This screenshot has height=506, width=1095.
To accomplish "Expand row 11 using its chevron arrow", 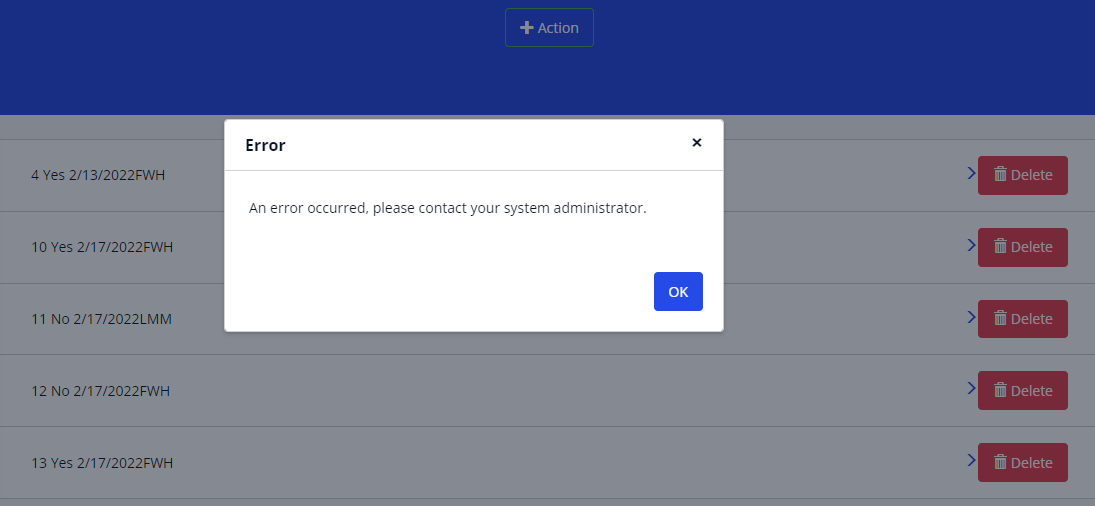I will (x=971, y=317).
